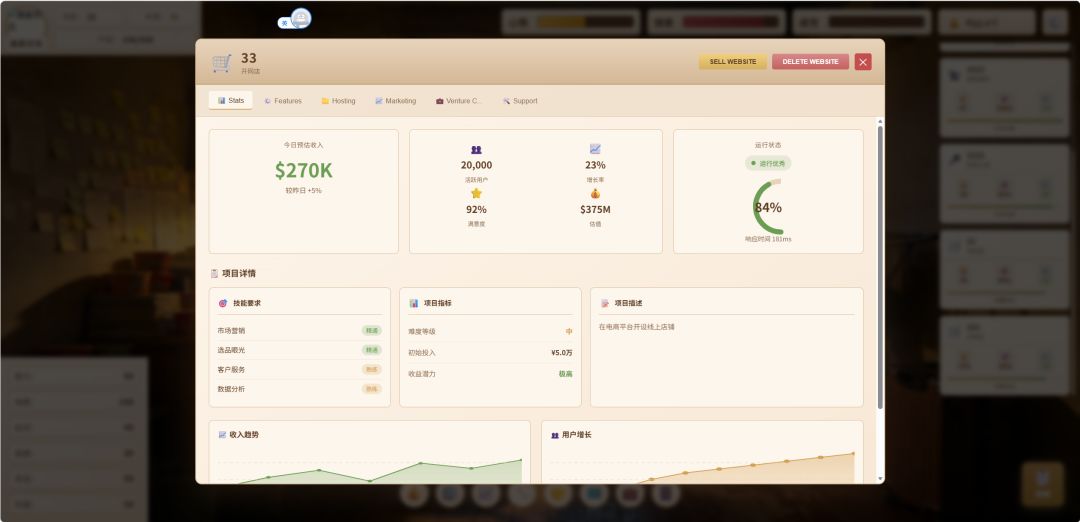Click the Support tab tools icon
This screenshot has width=1080, height=522.
[x=506, y=101]
